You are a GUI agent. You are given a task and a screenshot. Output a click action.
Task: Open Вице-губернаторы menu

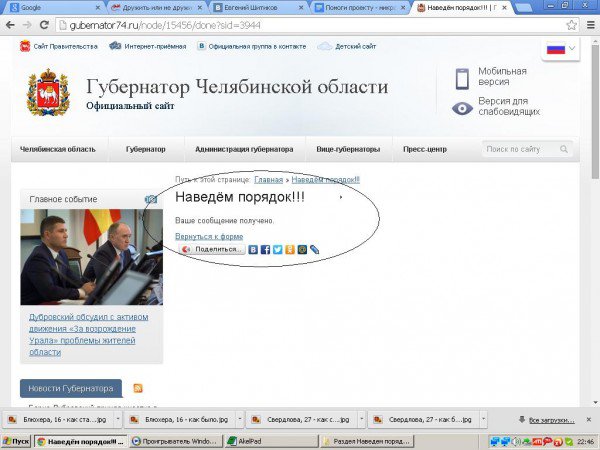(x=348, y=149)
